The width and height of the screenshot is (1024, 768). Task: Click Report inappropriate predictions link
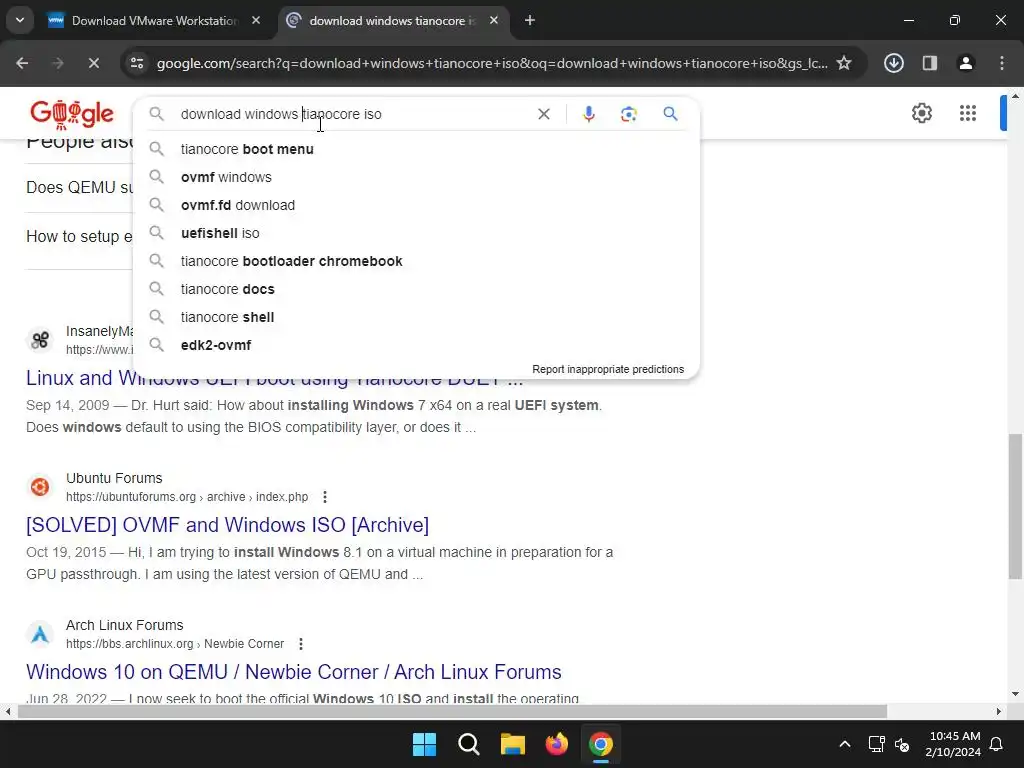click(608, 369)
